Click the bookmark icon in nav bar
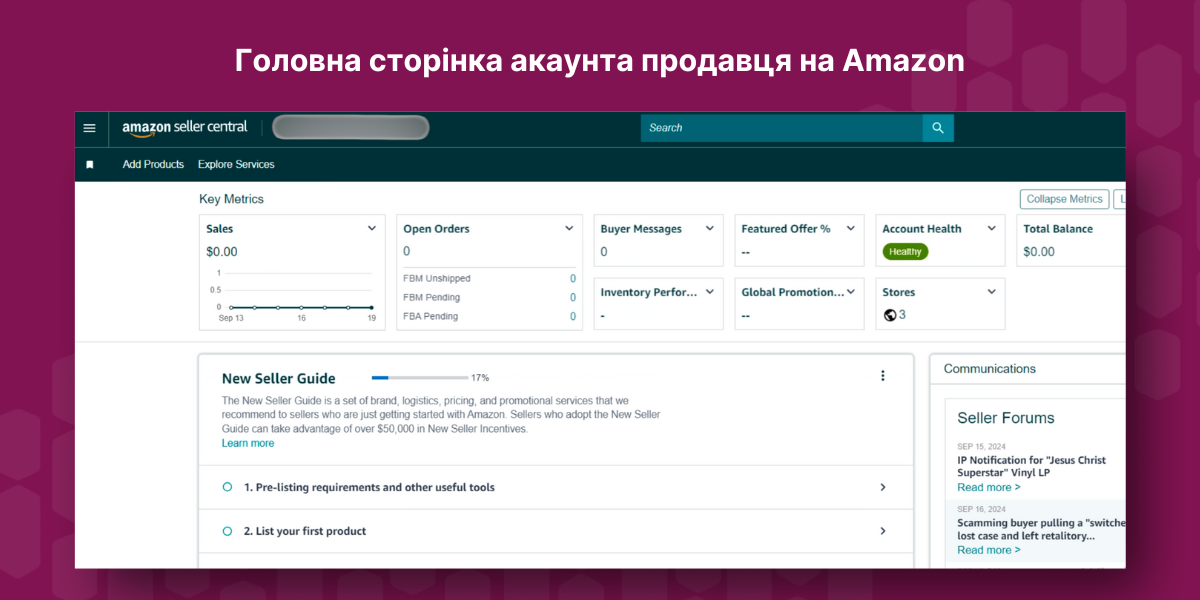The height and width of the screenshot is (600, 1200). click(90, 164)
